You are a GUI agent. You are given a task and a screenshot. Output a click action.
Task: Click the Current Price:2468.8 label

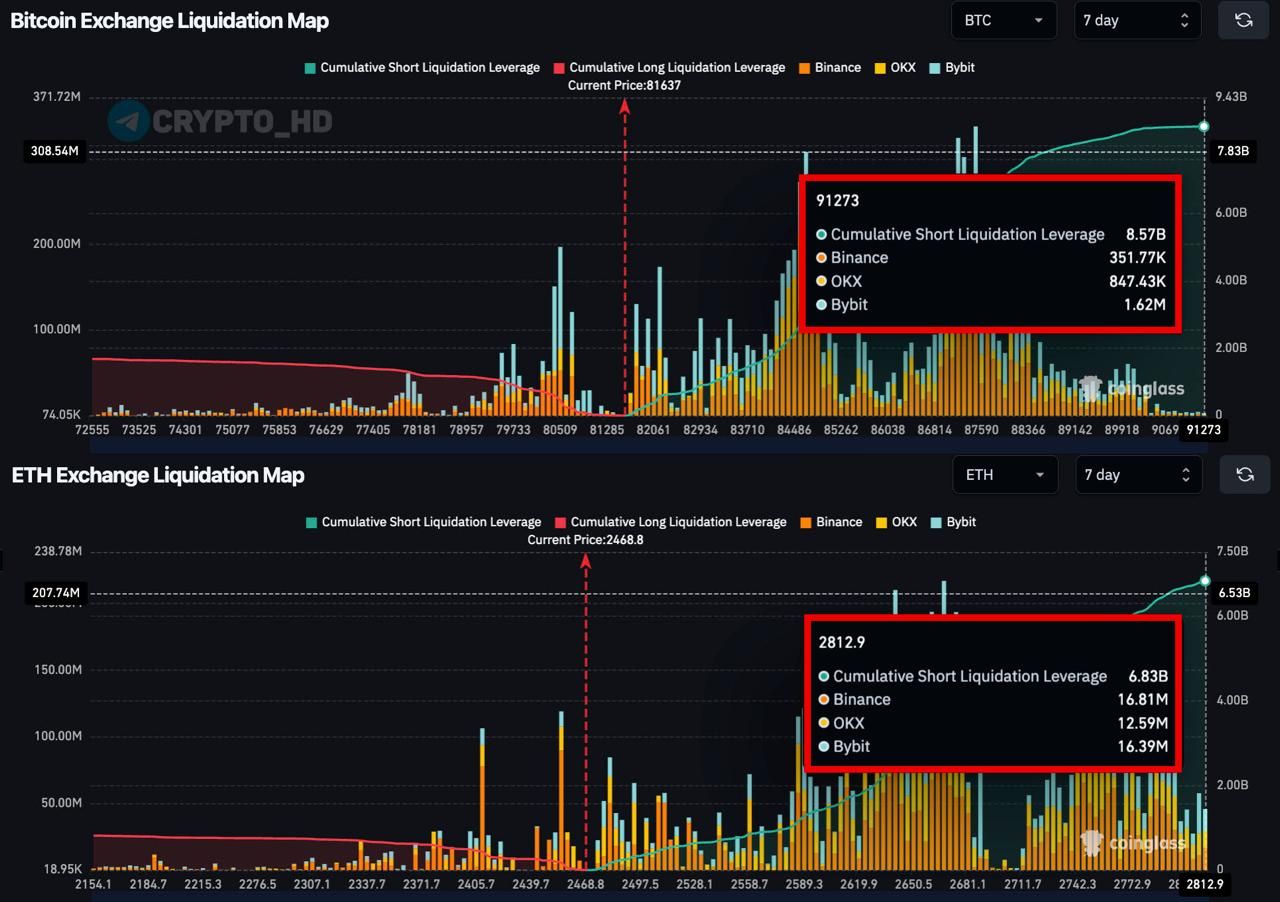pos(586,540)
